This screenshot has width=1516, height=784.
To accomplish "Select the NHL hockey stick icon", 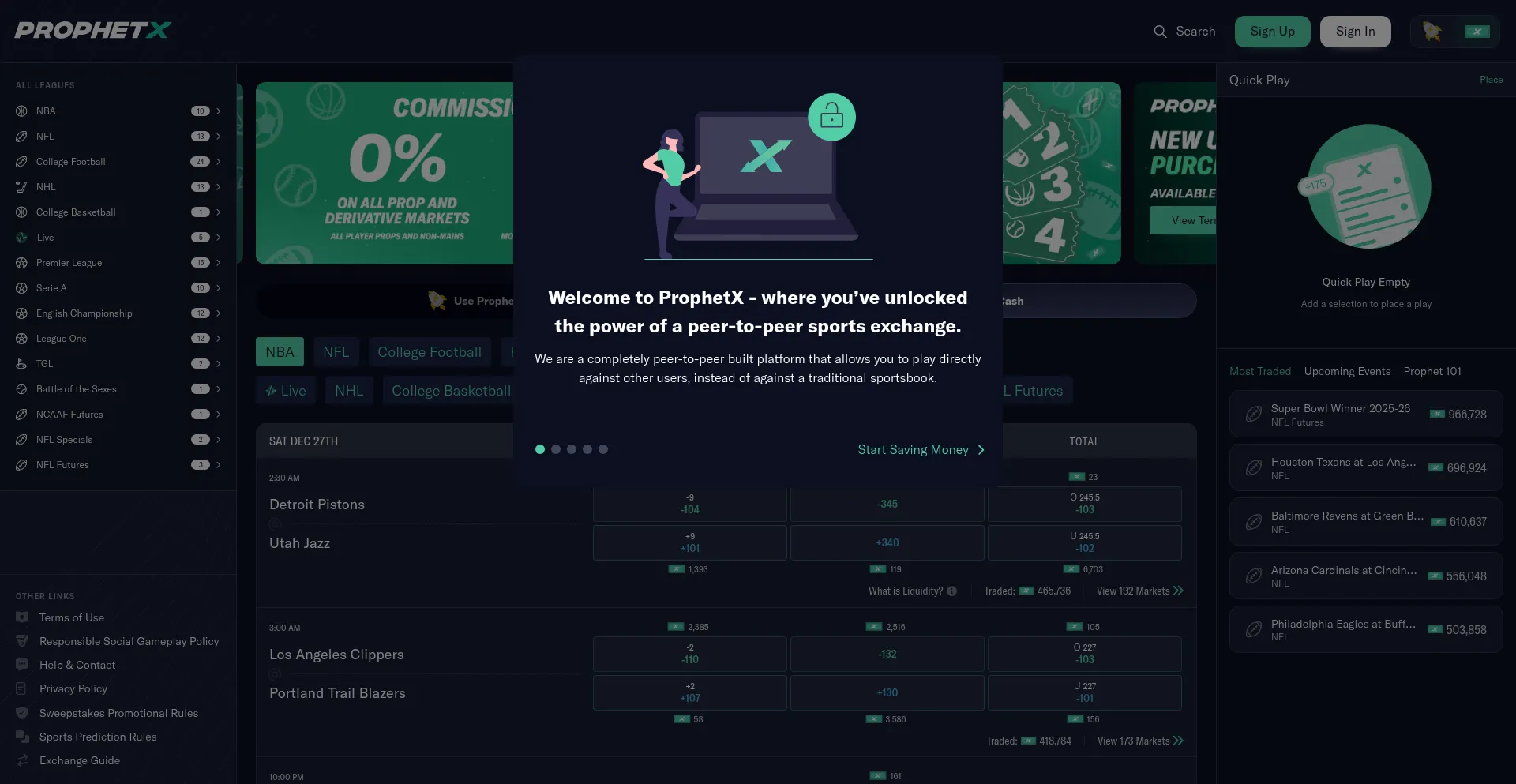I will click(21, 187).
